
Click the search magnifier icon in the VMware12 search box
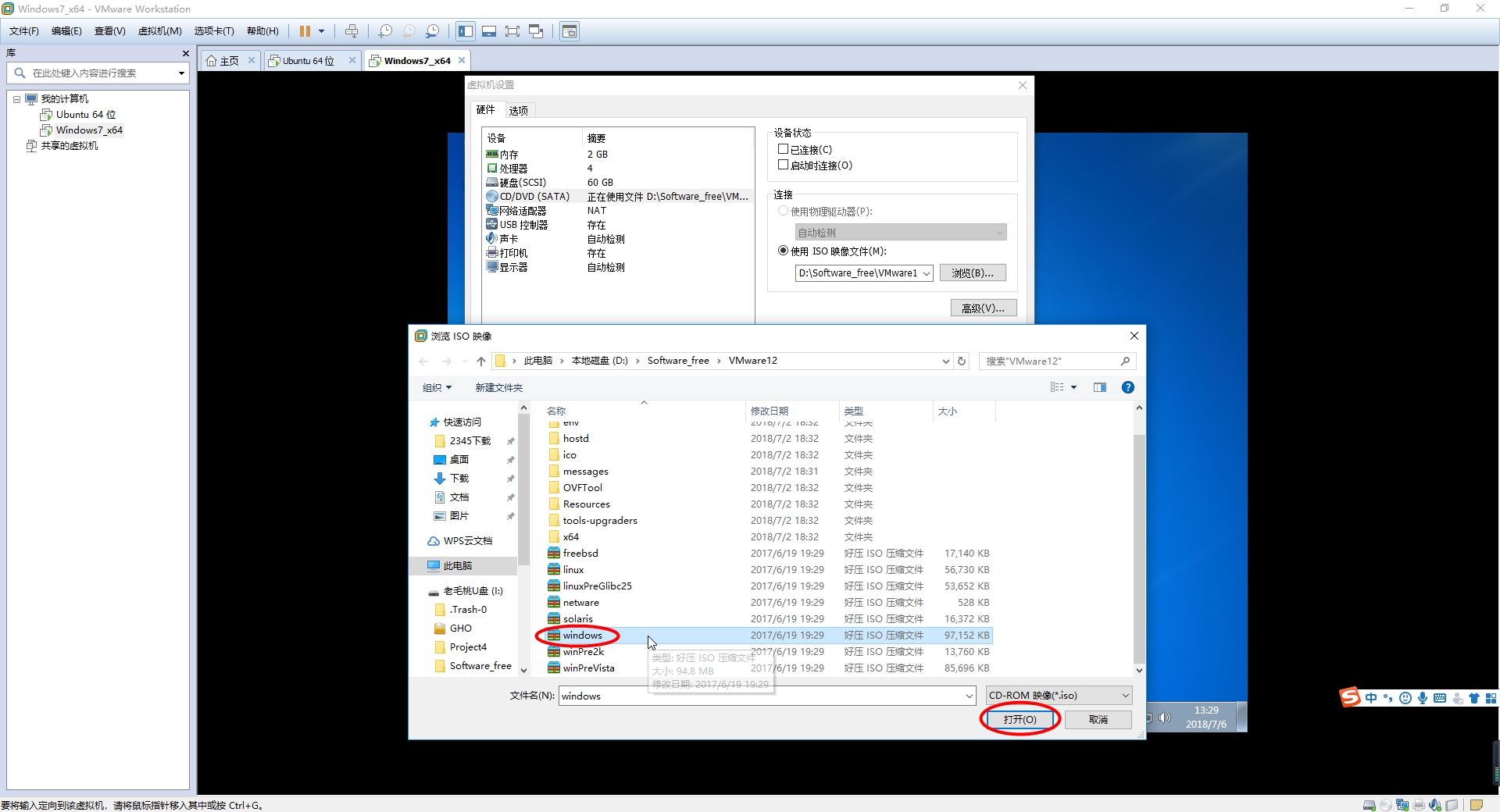point(1125,361)
